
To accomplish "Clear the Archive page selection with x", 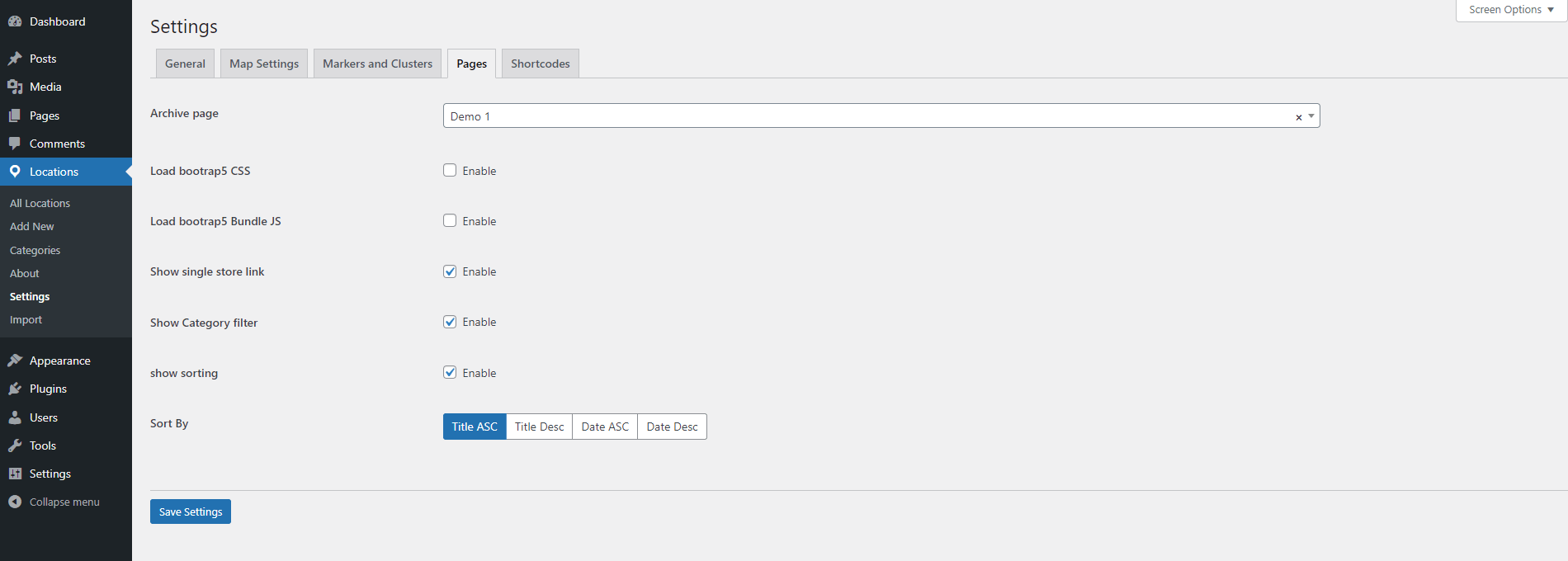I will coord(1298,117).
